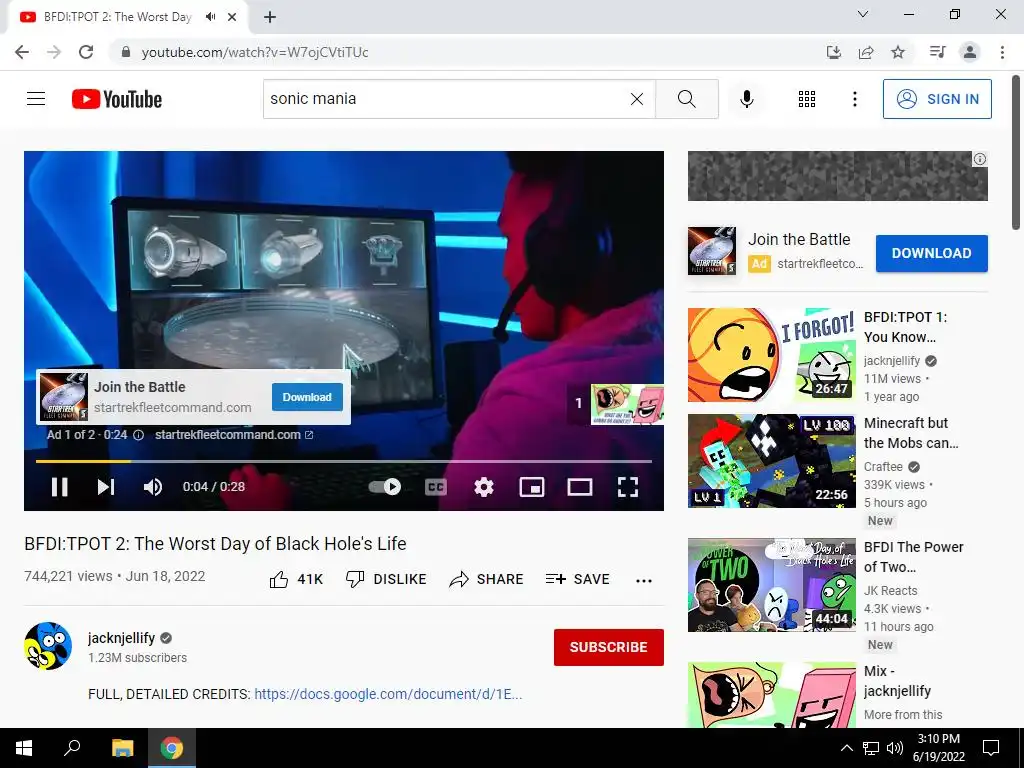The image size is (1024, 768).
Task: Open BFDI:TPOT 1 video thumbnail
Action: point(771,355)
